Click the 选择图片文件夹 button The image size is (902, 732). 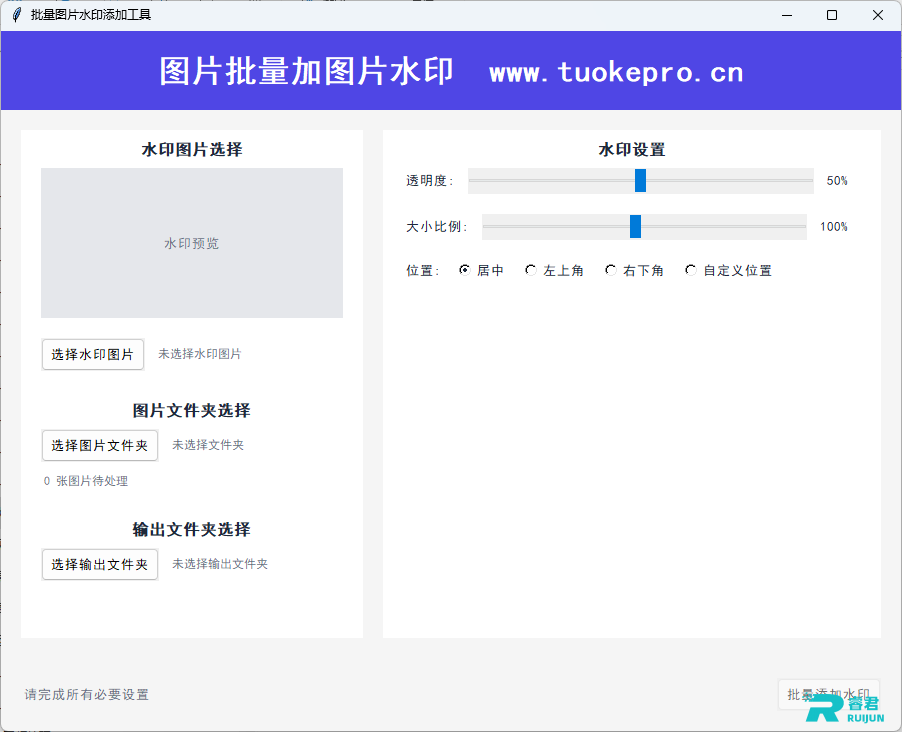tap(100, 445)
